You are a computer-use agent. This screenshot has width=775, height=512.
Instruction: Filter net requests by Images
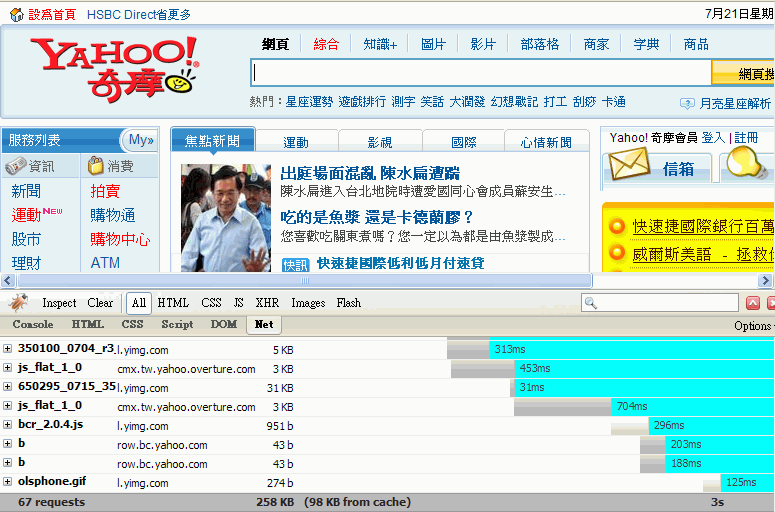pyautogui.click(x=308, y=302)
